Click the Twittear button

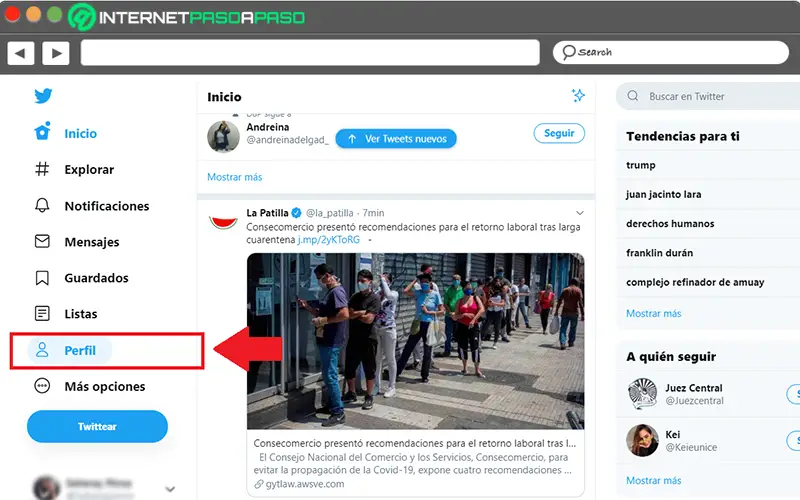[x=97, y=426]
